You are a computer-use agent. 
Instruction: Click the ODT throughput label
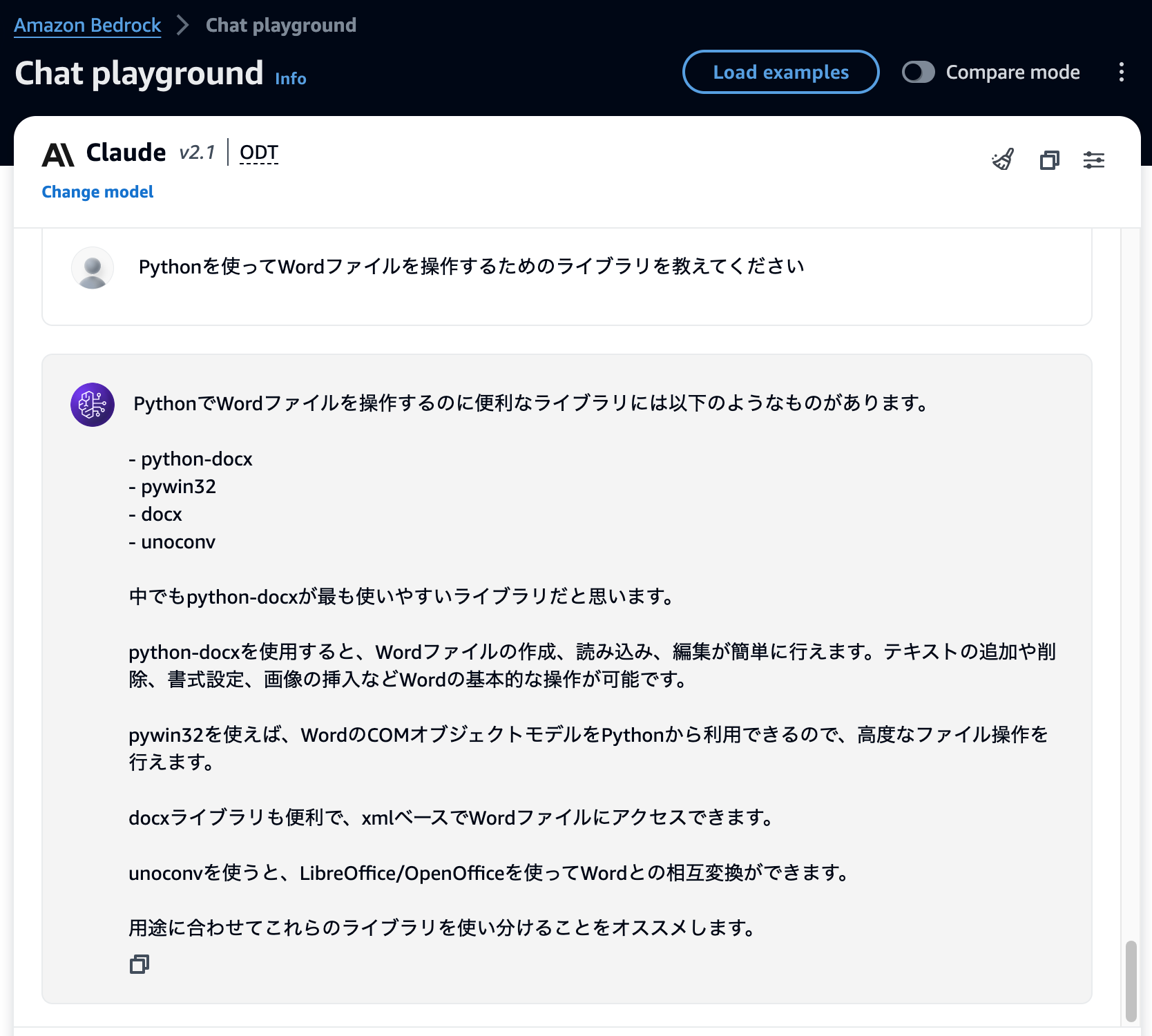tap(259, 153)
